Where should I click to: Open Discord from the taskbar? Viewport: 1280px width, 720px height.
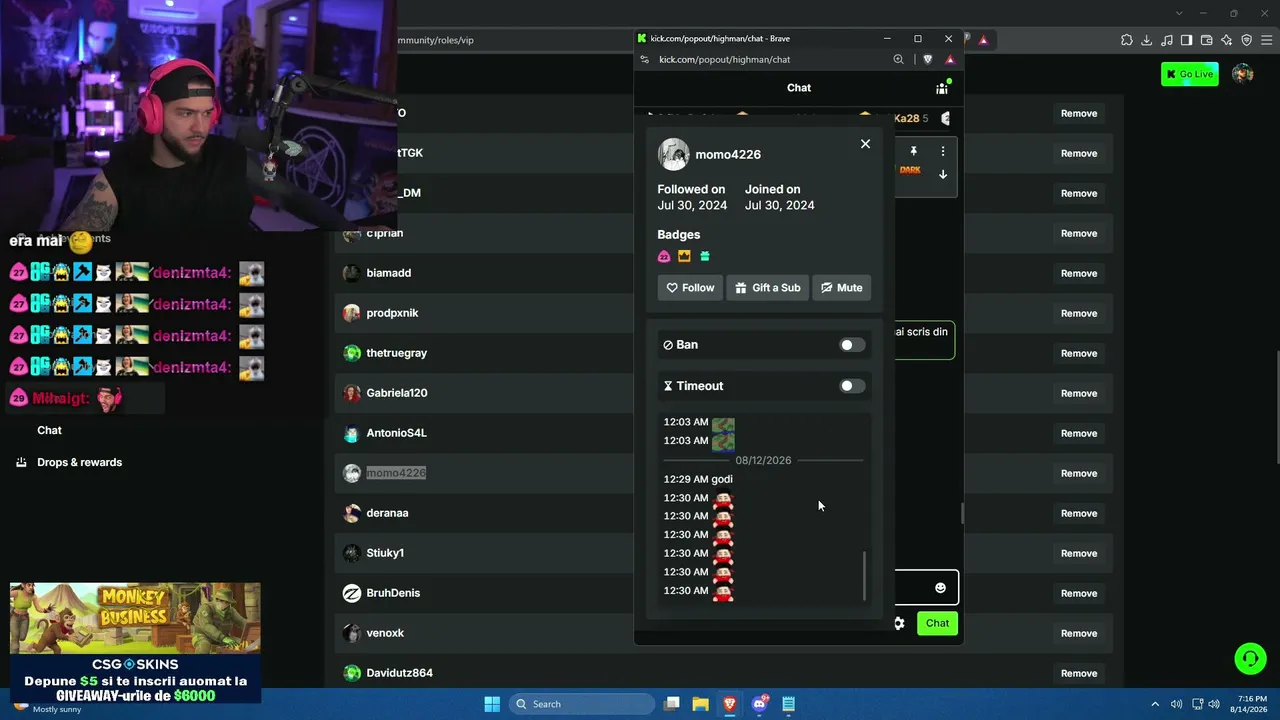click(759, 704)
